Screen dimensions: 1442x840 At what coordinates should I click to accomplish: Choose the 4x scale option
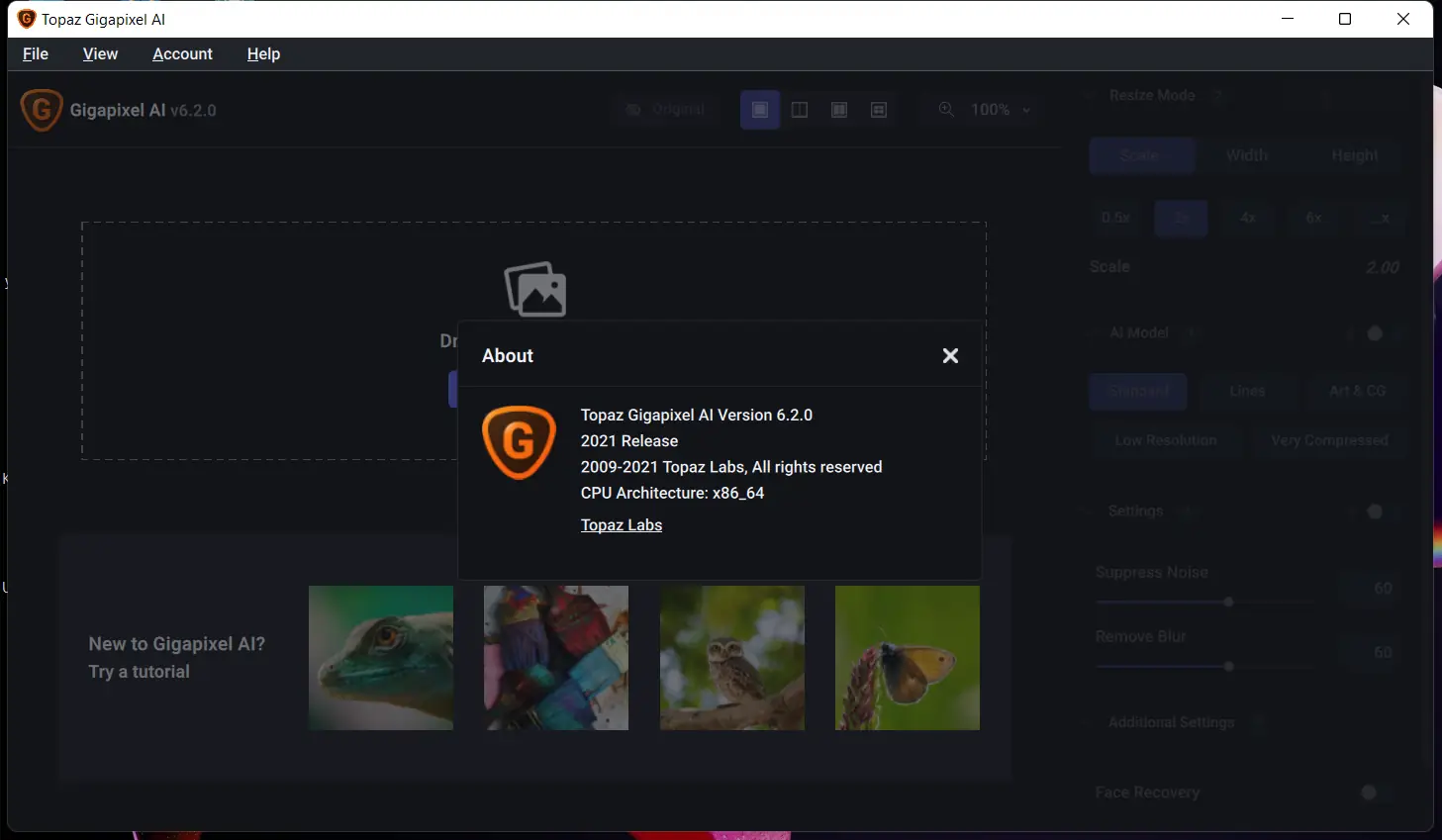(1247, 218)
